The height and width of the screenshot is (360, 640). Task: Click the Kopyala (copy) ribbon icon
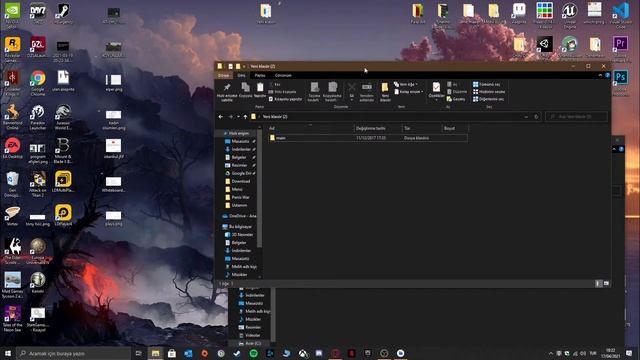(245, 90)
